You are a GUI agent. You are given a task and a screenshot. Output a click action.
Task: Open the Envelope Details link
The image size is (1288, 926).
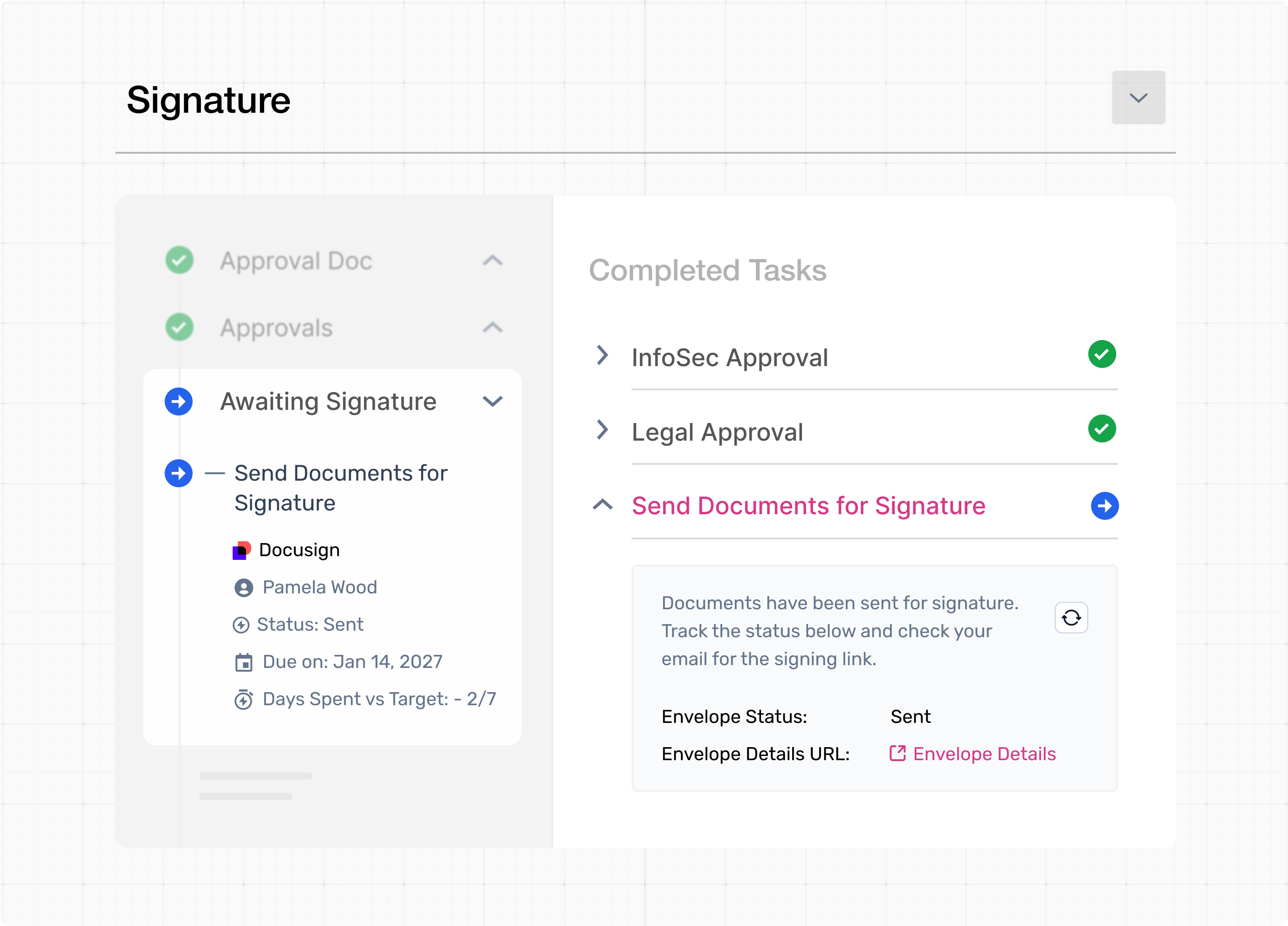point(984,754)
